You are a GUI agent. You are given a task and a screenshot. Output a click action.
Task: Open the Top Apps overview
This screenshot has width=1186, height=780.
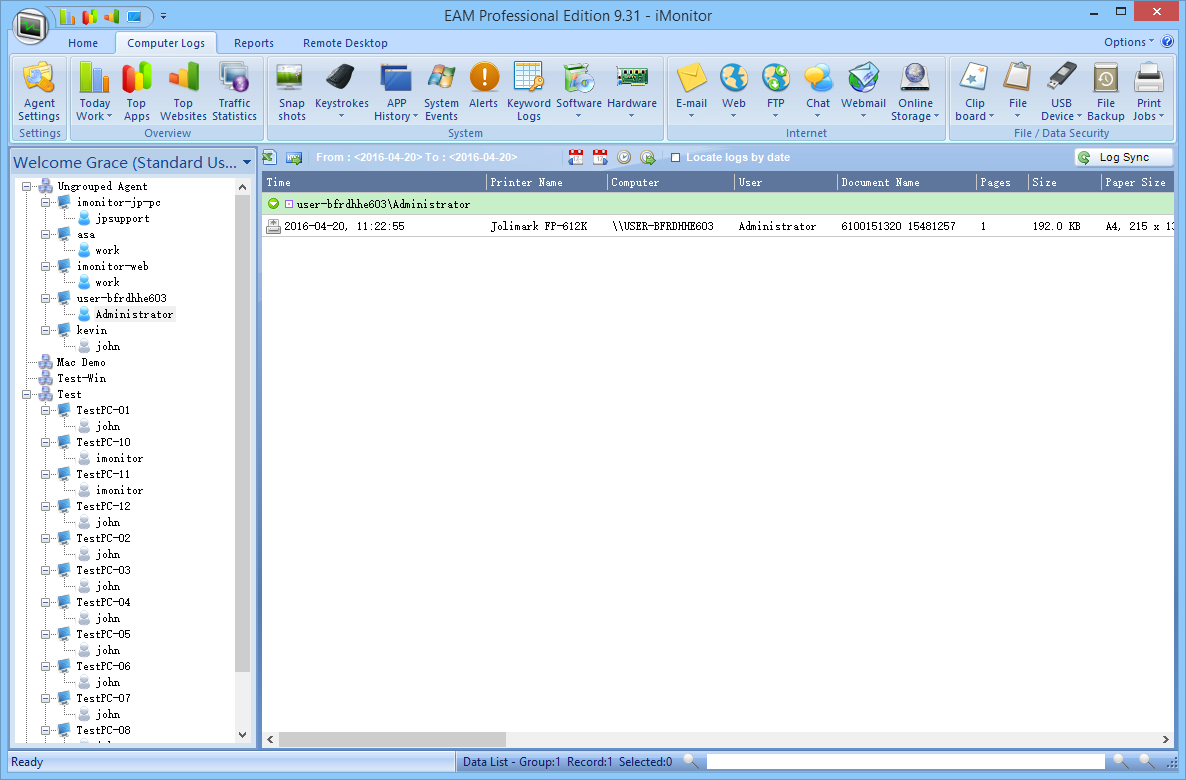[x=137, y=91]
